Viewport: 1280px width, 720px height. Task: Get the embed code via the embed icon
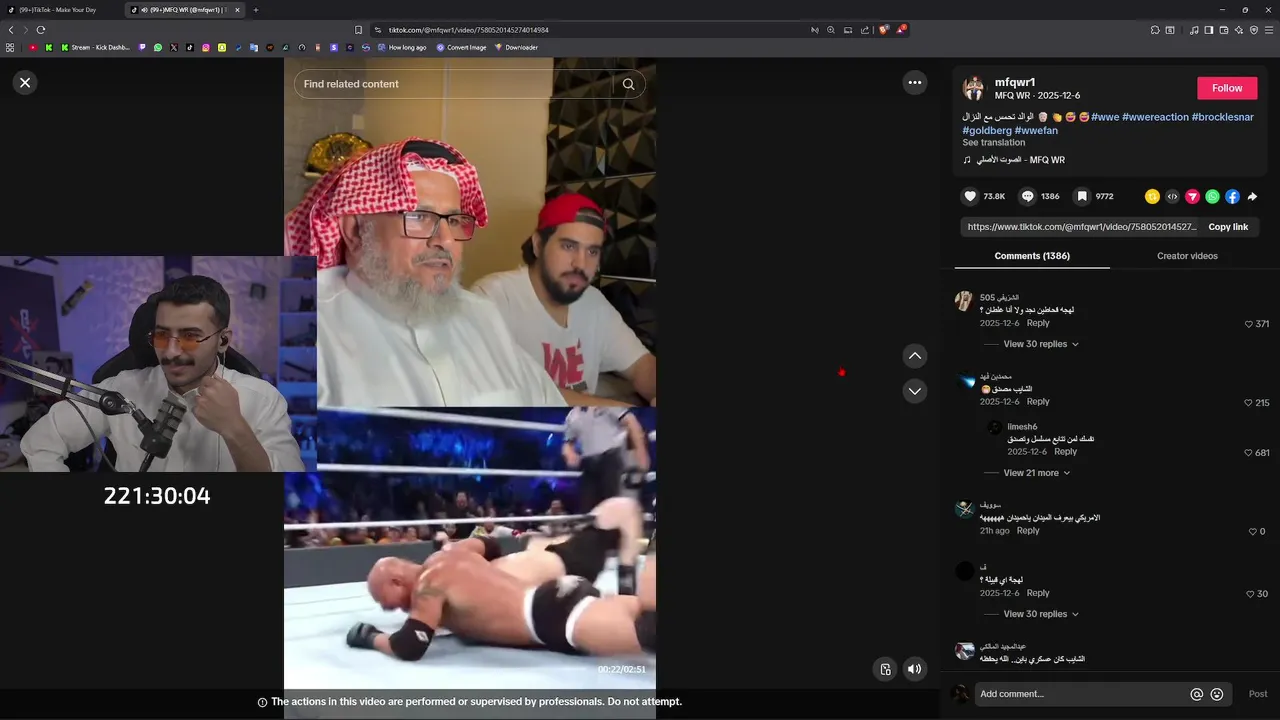click(1172, 197)
